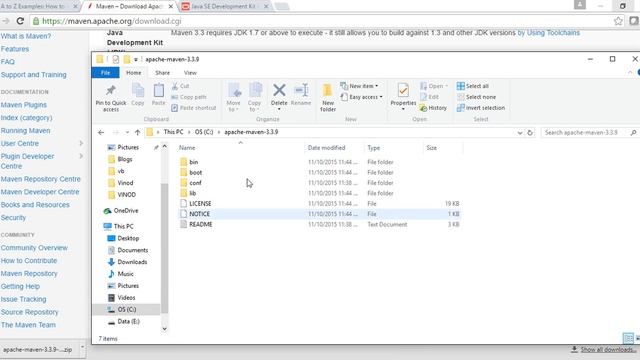Open The Maven Team link

pyautogui.click(x=28, y=325)
